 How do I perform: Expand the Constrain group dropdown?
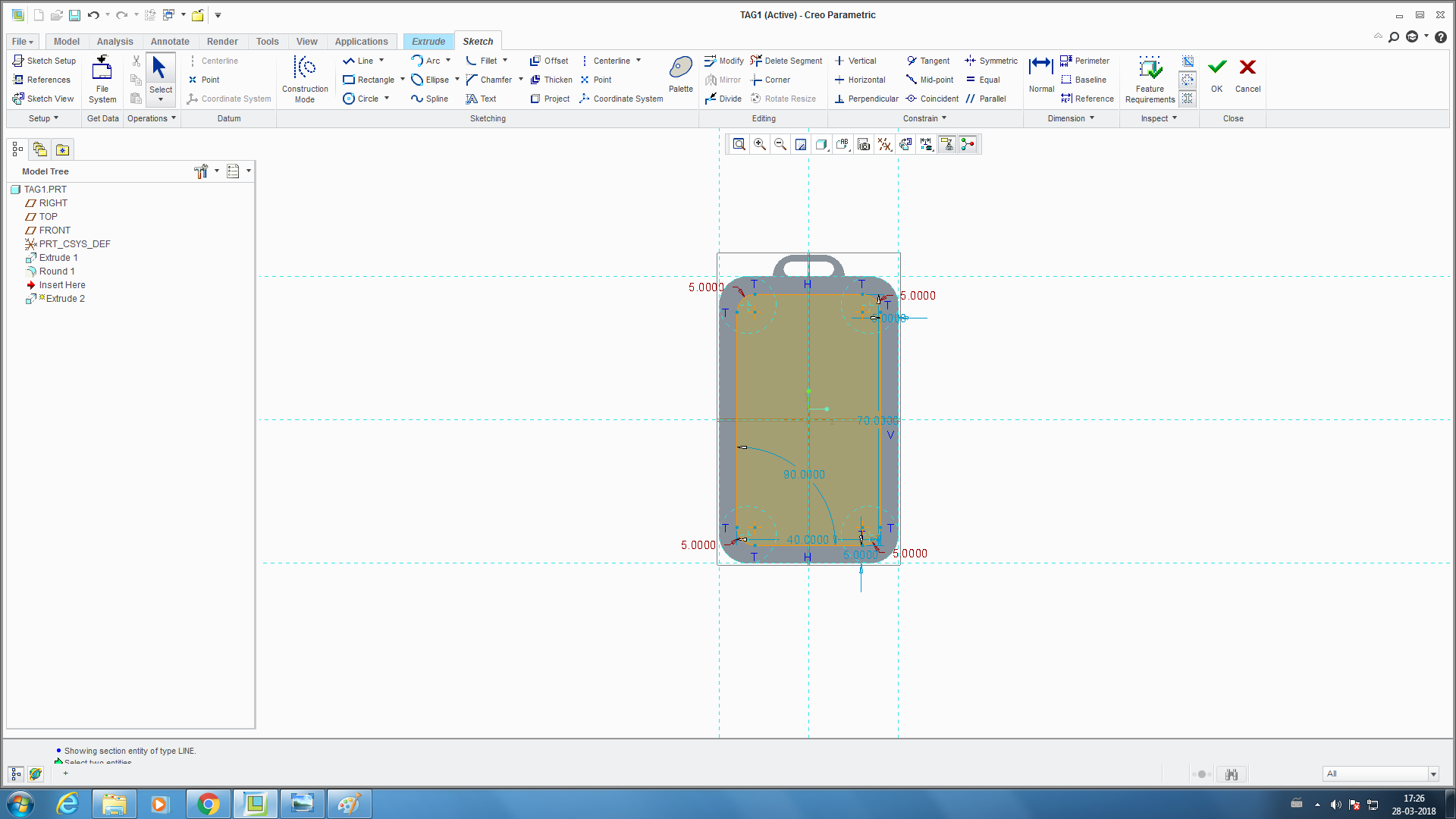click(924, 118)
